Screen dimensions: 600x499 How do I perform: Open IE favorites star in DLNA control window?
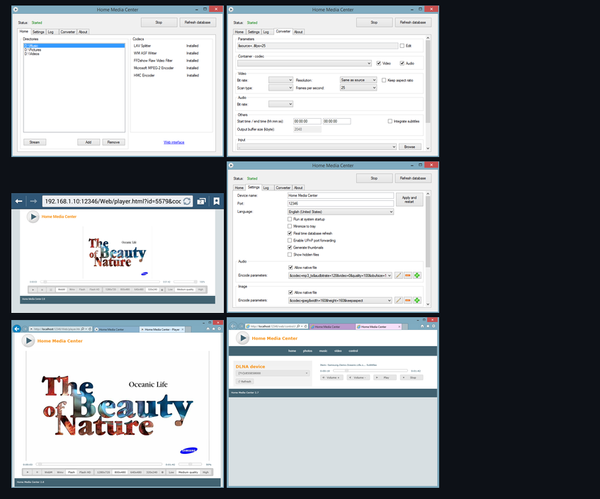coord(428,326)
